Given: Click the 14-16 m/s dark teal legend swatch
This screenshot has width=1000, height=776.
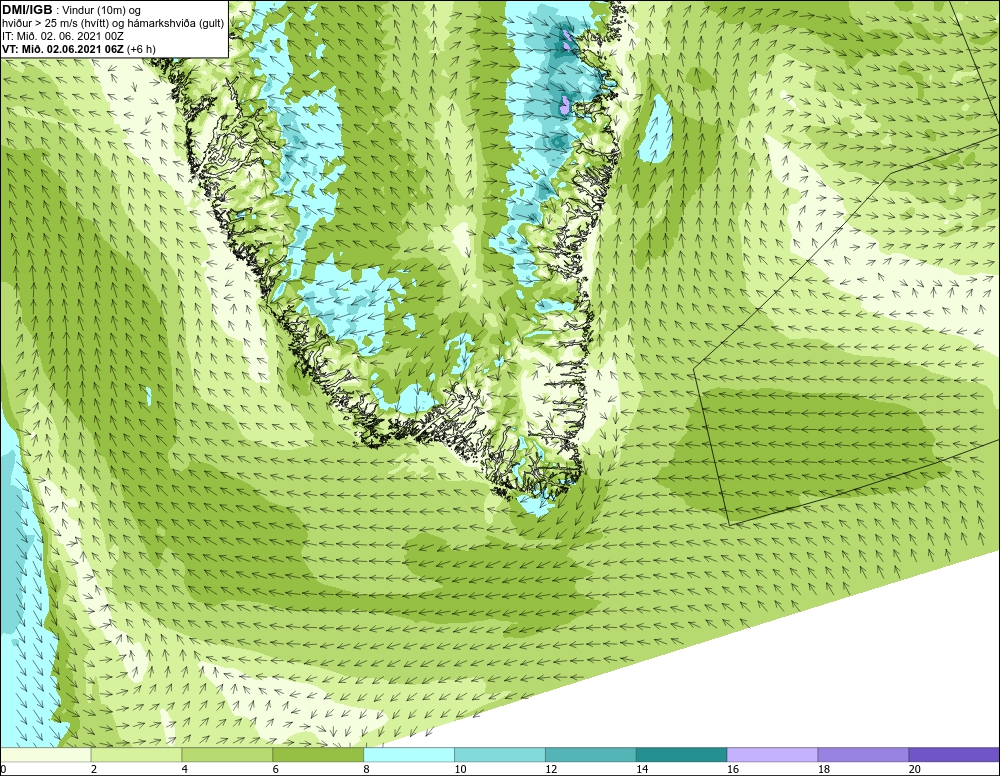Looking at the screenshot, I should pyautogui.click(x=682, y=755).
